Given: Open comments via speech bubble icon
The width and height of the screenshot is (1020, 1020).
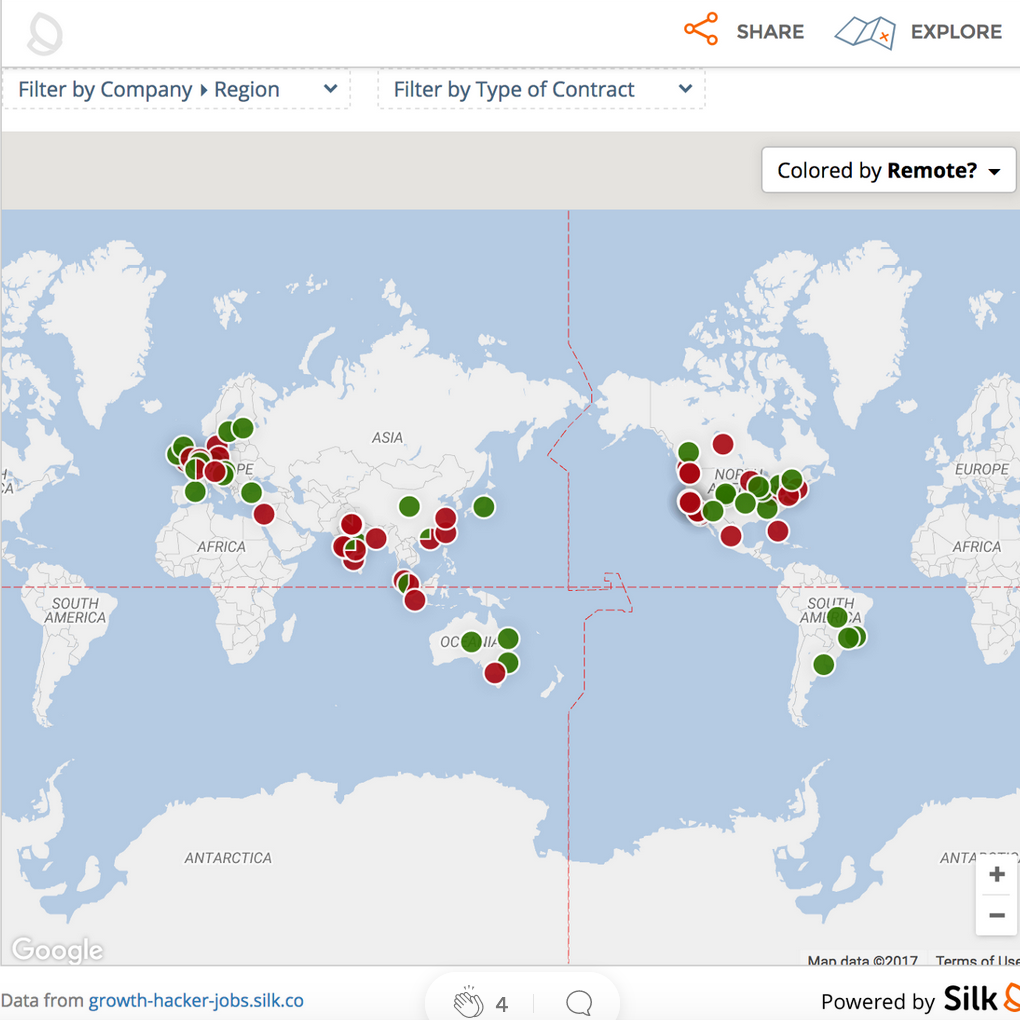Looking at the screenshot, I should click(x=578, y=1002).
